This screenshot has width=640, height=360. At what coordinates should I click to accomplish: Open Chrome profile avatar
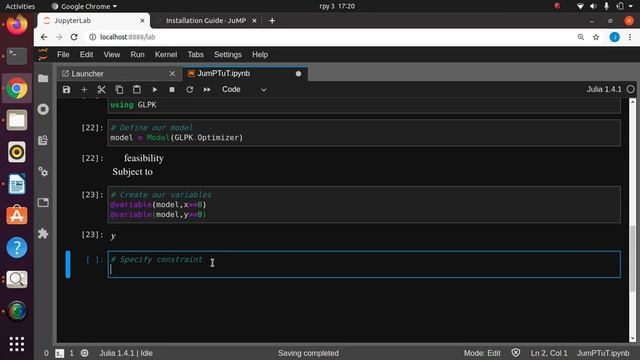614,37
